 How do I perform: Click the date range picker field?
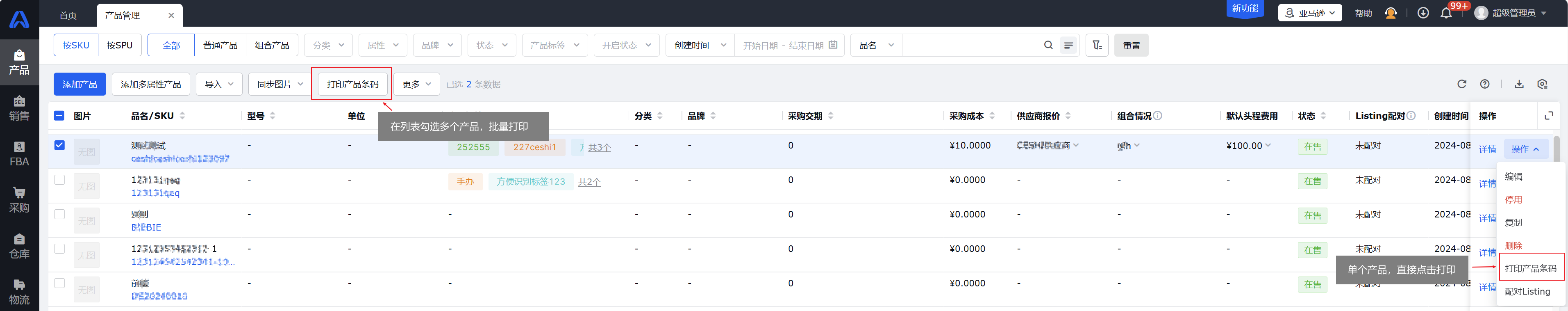(789, 45)
